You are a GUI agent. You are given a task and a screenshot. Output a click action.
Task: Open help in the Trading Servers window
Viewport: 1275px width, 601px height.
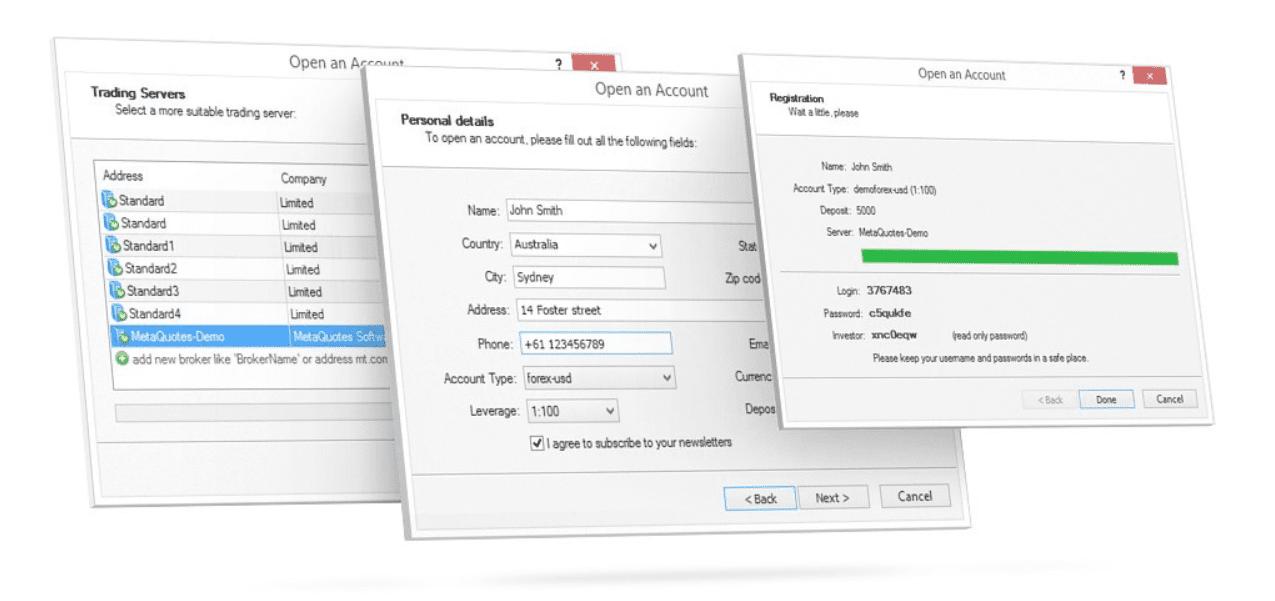point(558,64)
